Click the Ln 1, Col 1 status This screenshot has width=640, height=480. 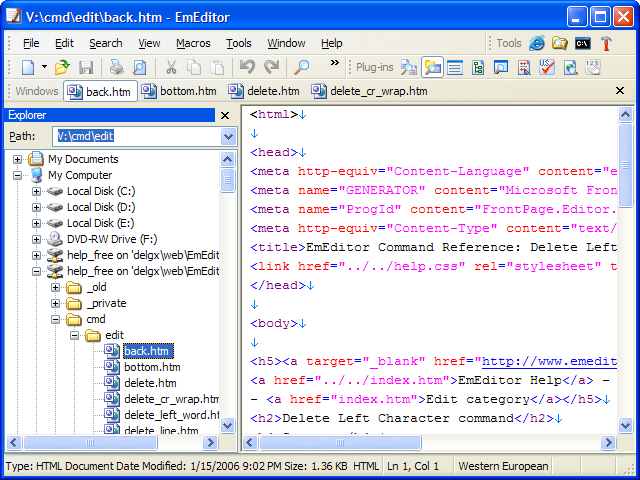413,466
